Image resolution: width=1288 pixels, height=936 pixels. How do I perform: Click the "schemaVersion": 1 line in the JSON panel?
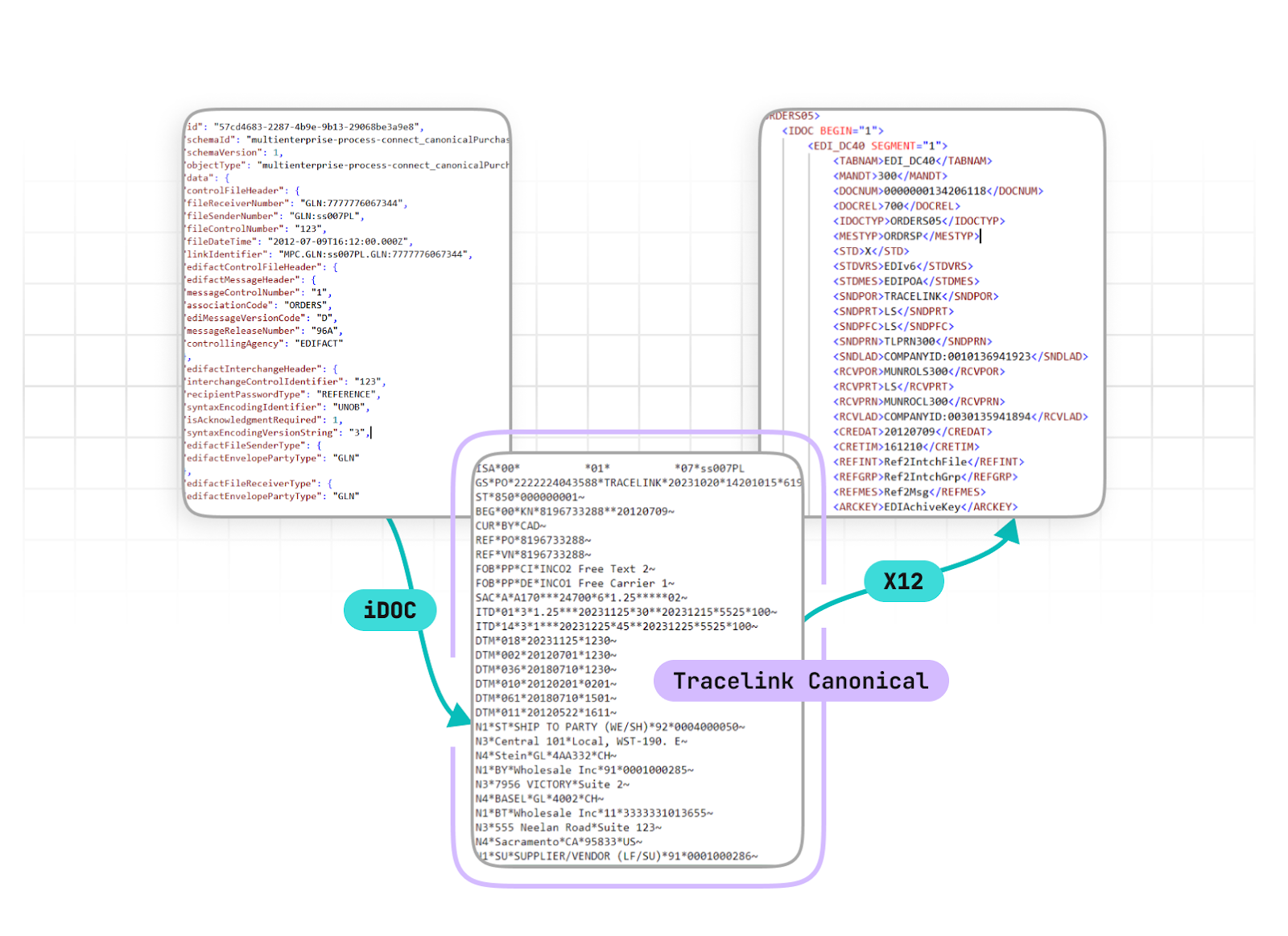tap(234, 152)
